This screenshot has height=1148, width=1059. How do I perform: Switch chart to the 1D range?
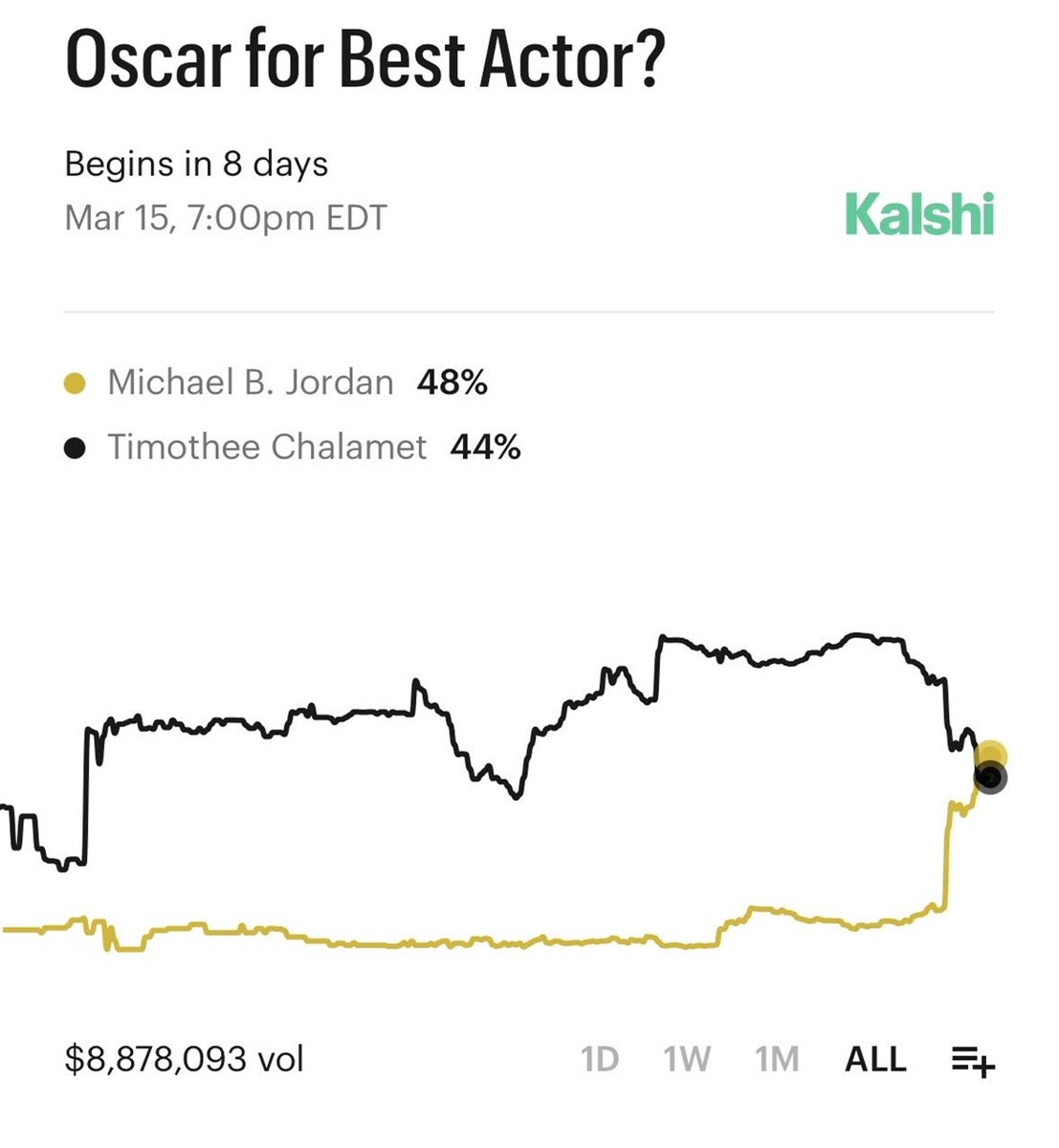[600, 1060]
